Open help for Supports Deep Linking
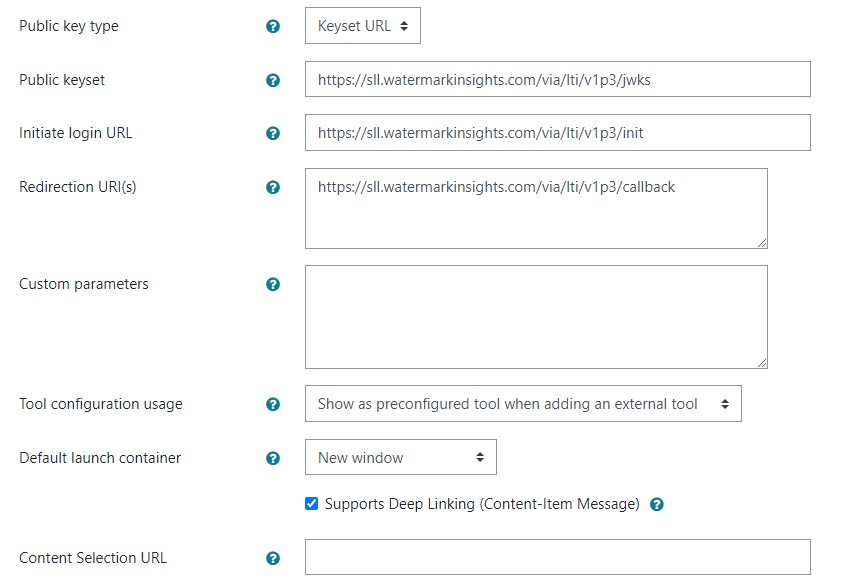 657,504
